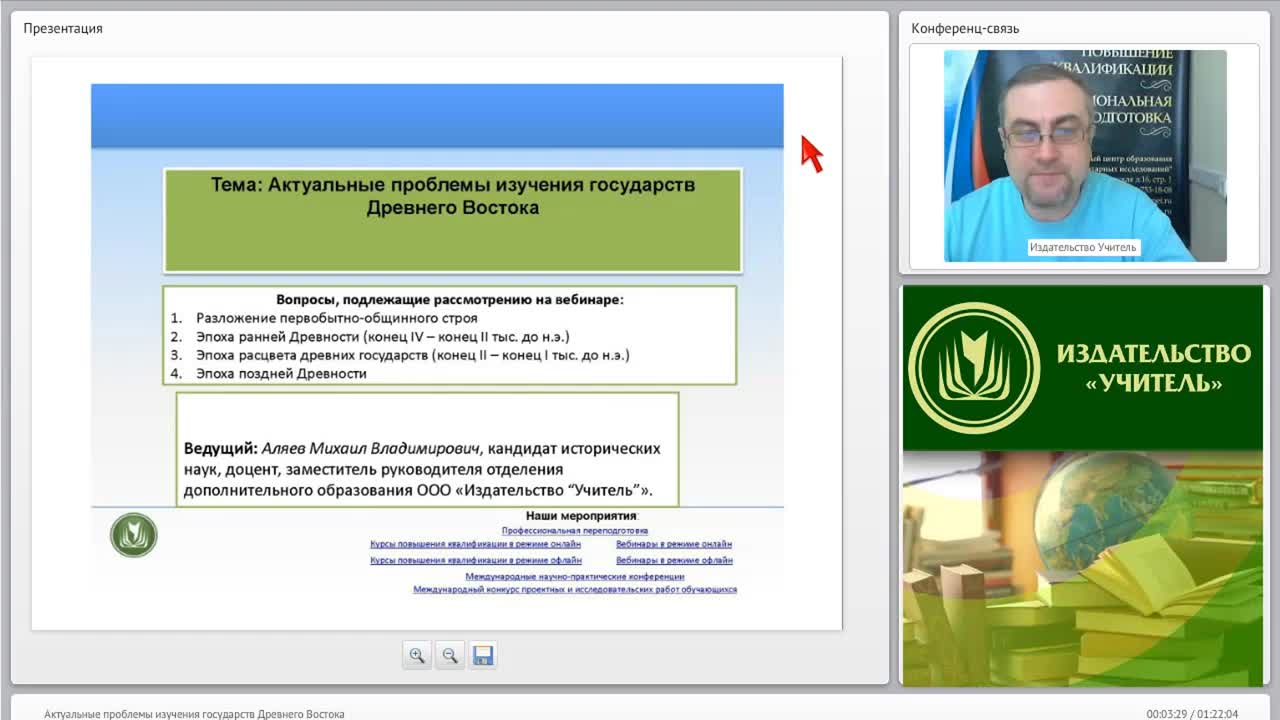The width and height of the screenshot is (1280, 720).
Task: Click presenter name Аляев Михаил Владимирович
Action: point(372,449)
